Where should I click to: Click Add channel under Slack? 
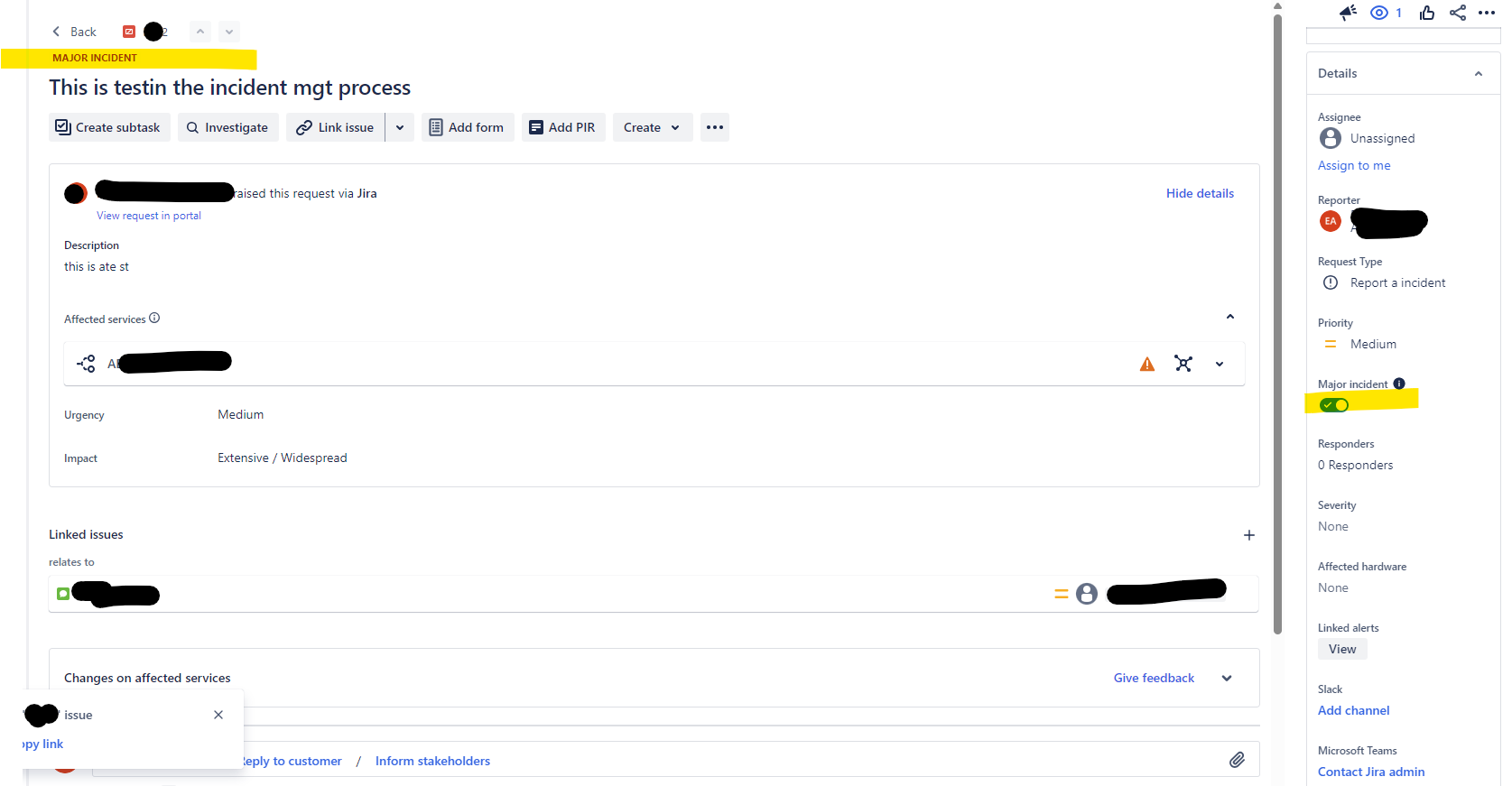(1353, 710)
